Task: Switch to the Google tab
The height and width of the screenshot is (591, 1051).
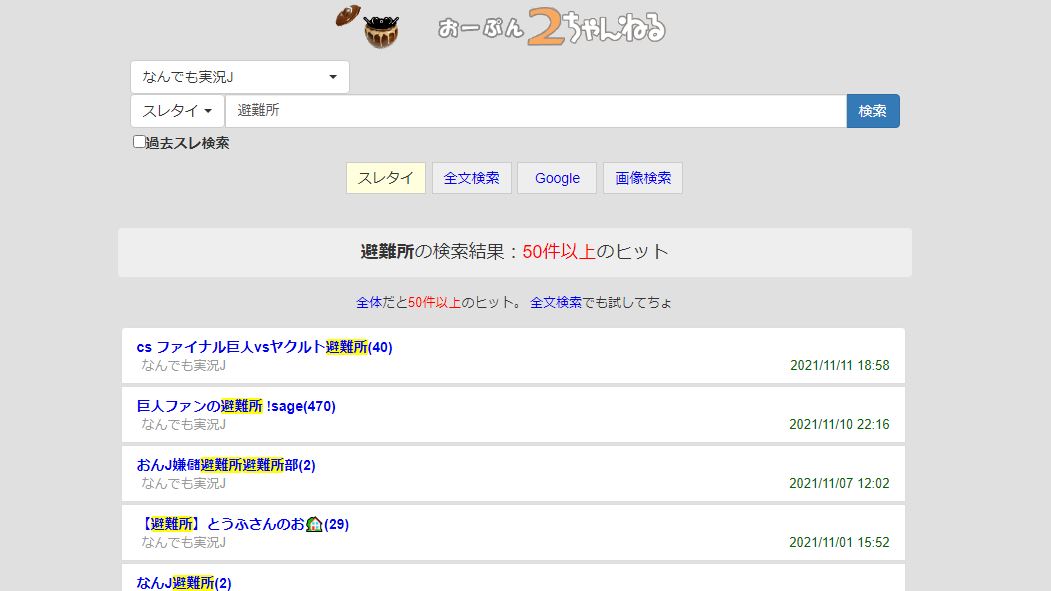Action: 557,178
